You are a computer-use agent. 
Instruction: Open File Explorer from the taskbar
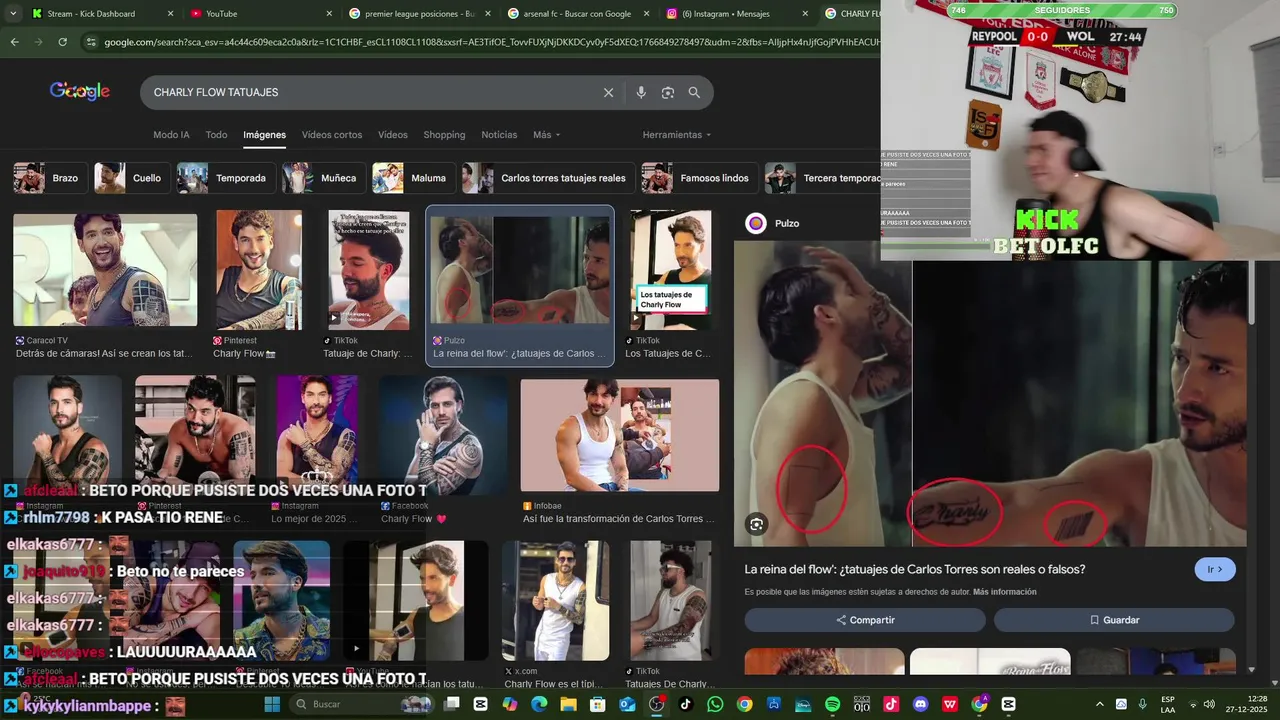568,704
